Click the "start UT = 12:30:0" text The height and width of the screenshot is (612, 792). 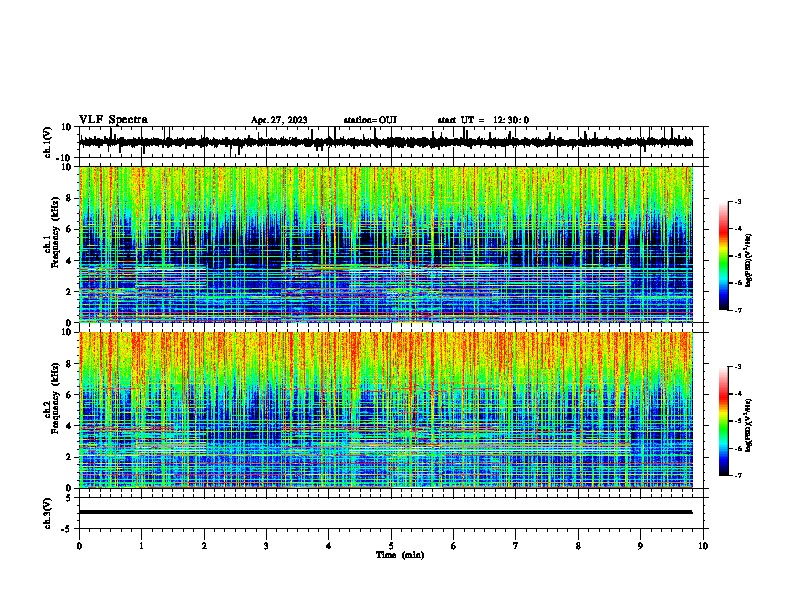click(x=483, y=120)
